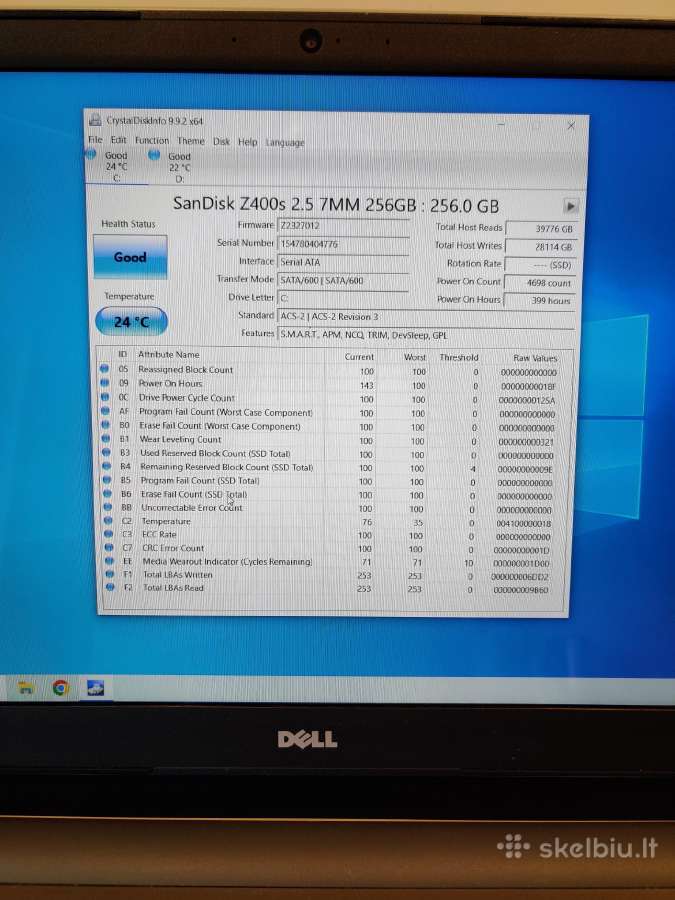
Task: Click the Threshold column header
Action: [x=459, y=357]
